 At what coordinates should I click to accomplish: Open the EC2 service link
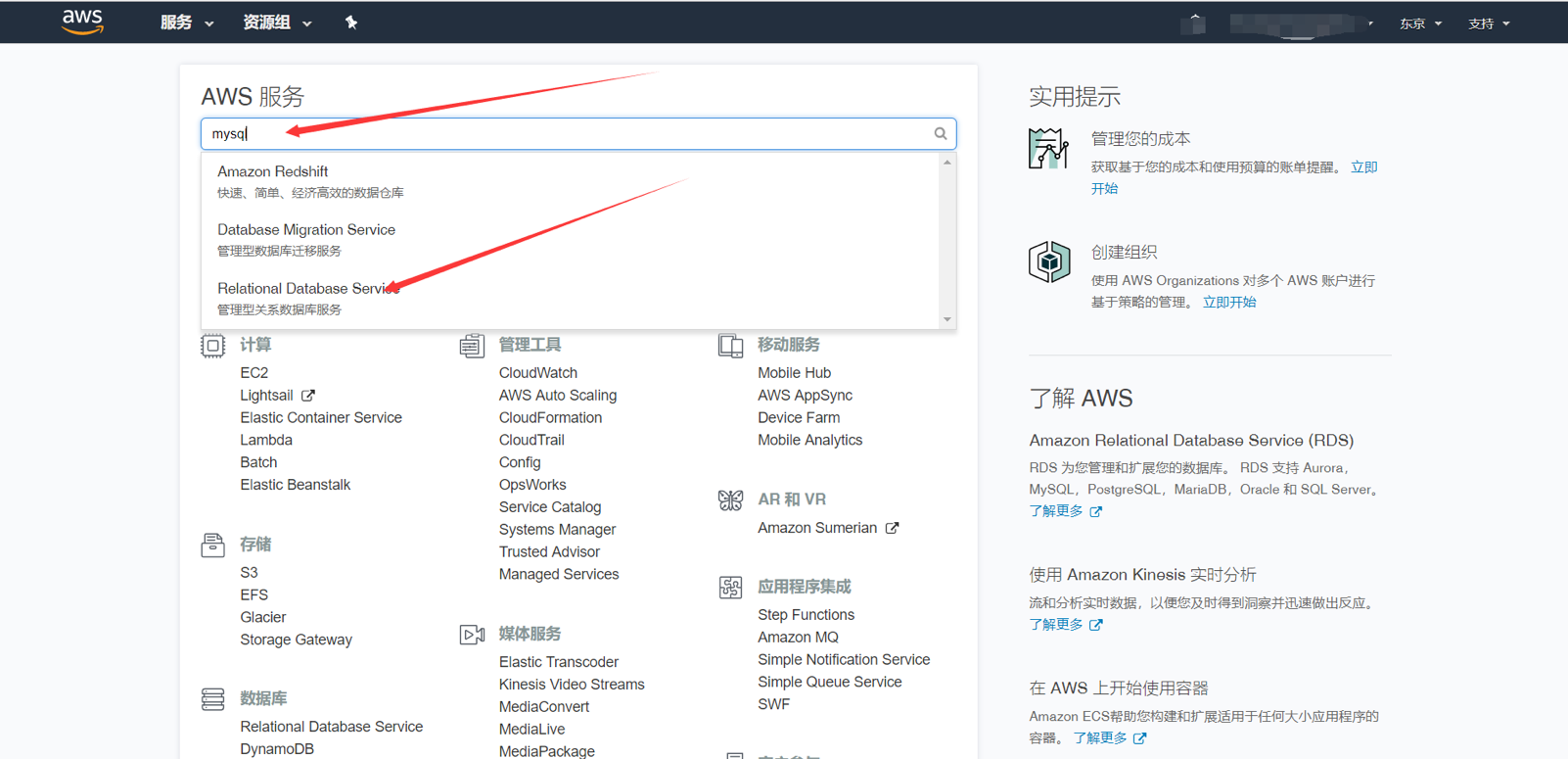254,373
